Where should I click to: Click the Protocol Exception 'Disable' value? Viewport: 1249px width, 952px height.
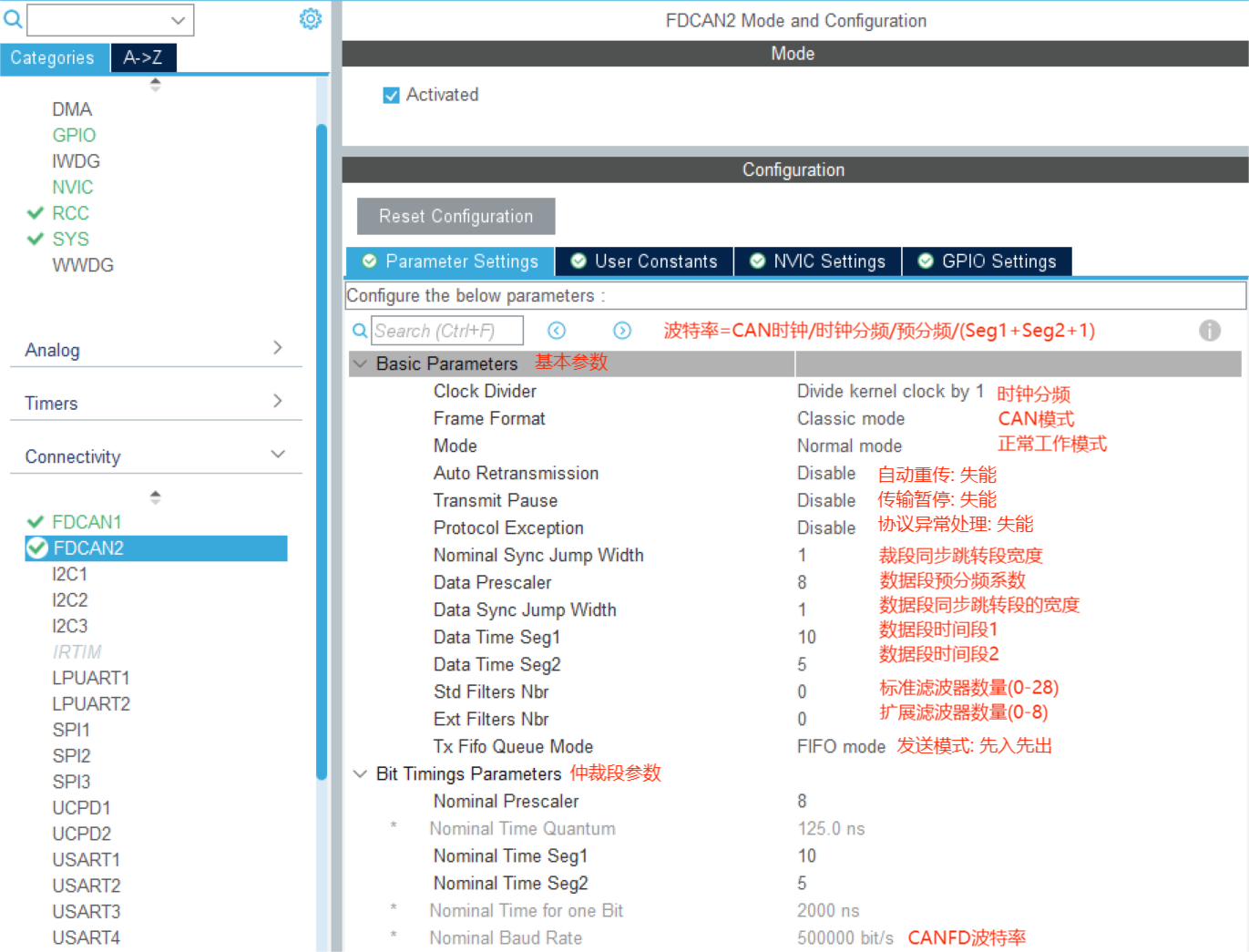(x=826, y=528)
